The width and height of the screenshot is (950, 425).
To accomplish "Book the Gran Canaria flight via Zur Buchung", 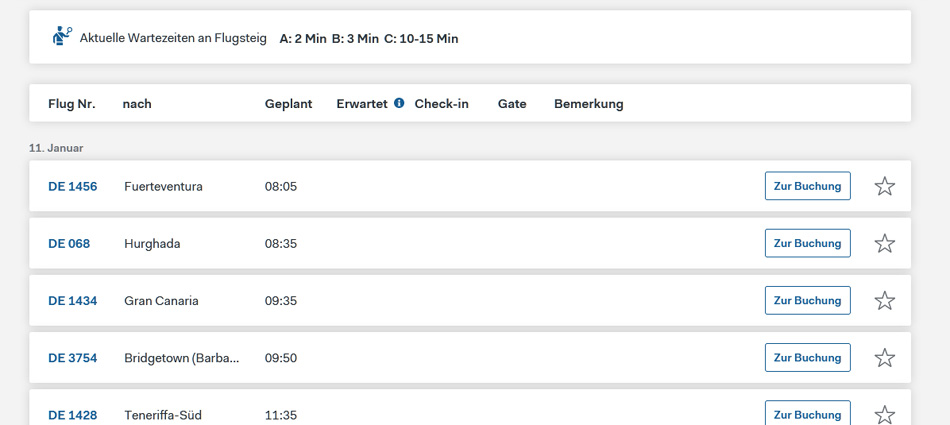I will pyautogui.click(x=807, y=300).
